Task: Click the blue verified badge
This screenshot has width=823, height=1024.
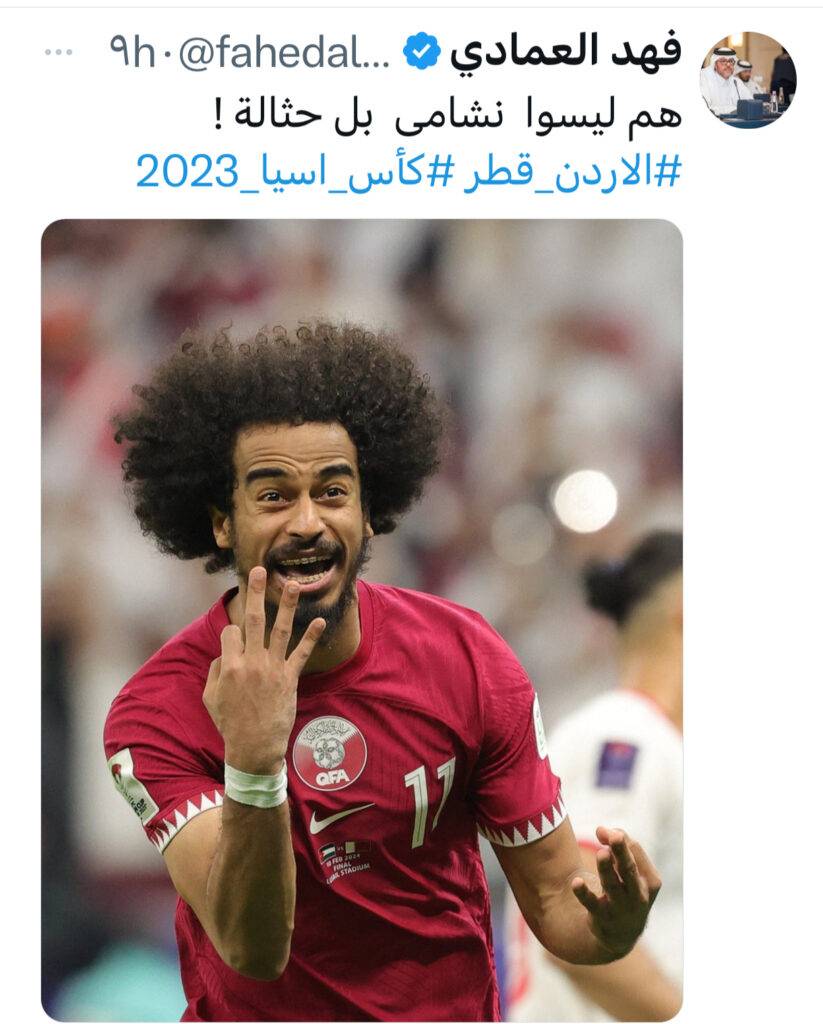Action: [421, 52]
